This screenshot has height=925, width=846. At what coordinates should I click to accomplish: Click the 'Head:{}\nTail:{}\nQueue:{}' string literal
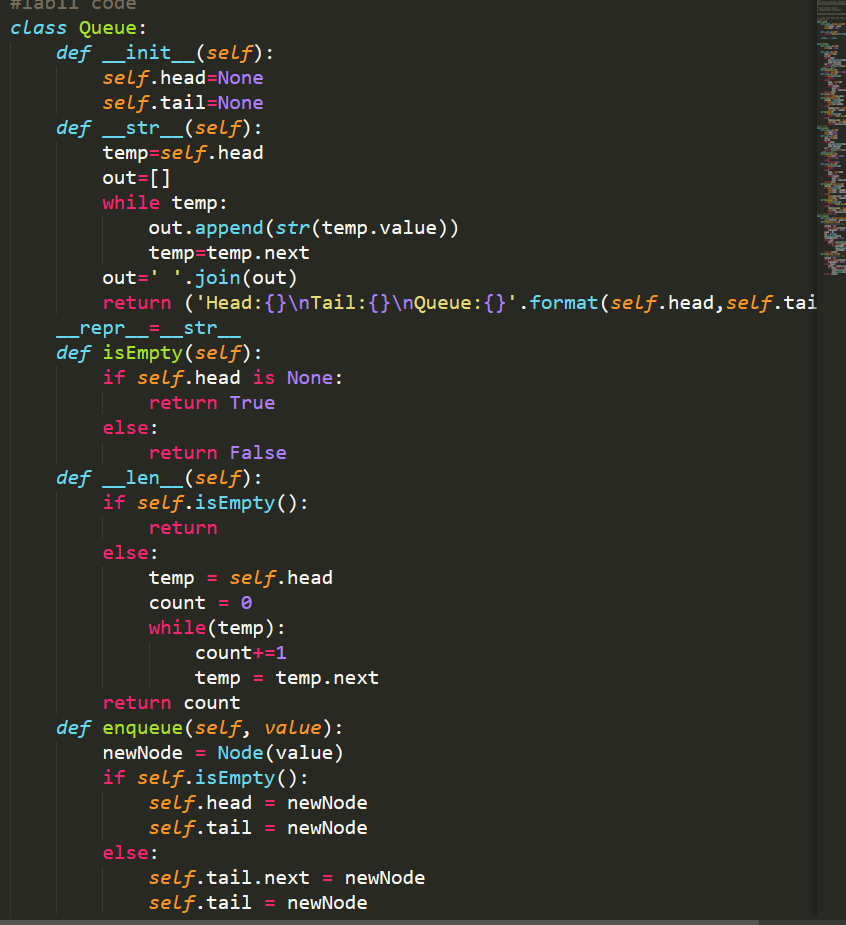point(356,303)
